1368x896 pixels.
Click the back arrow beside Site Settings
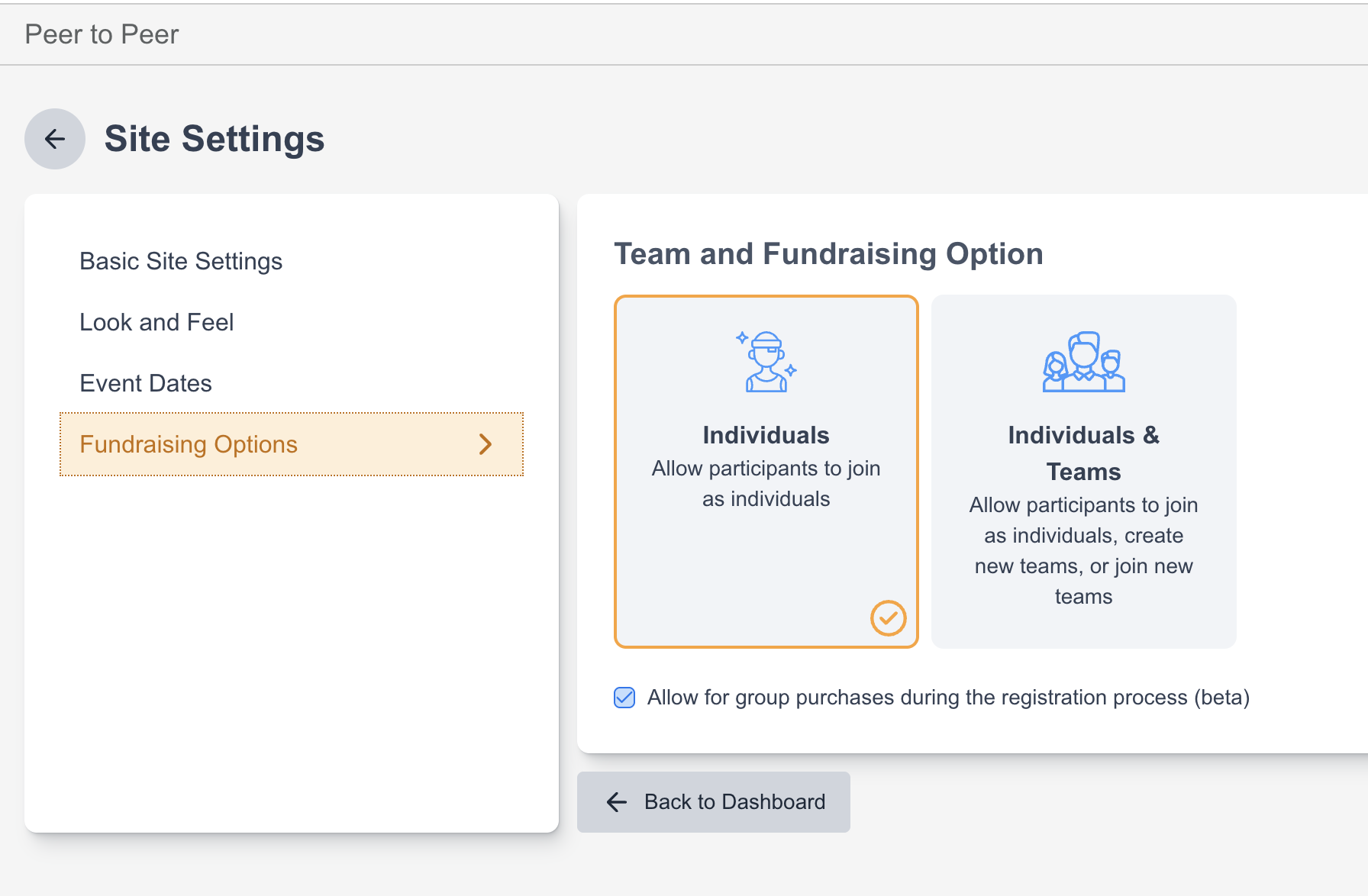pos(55,139)
